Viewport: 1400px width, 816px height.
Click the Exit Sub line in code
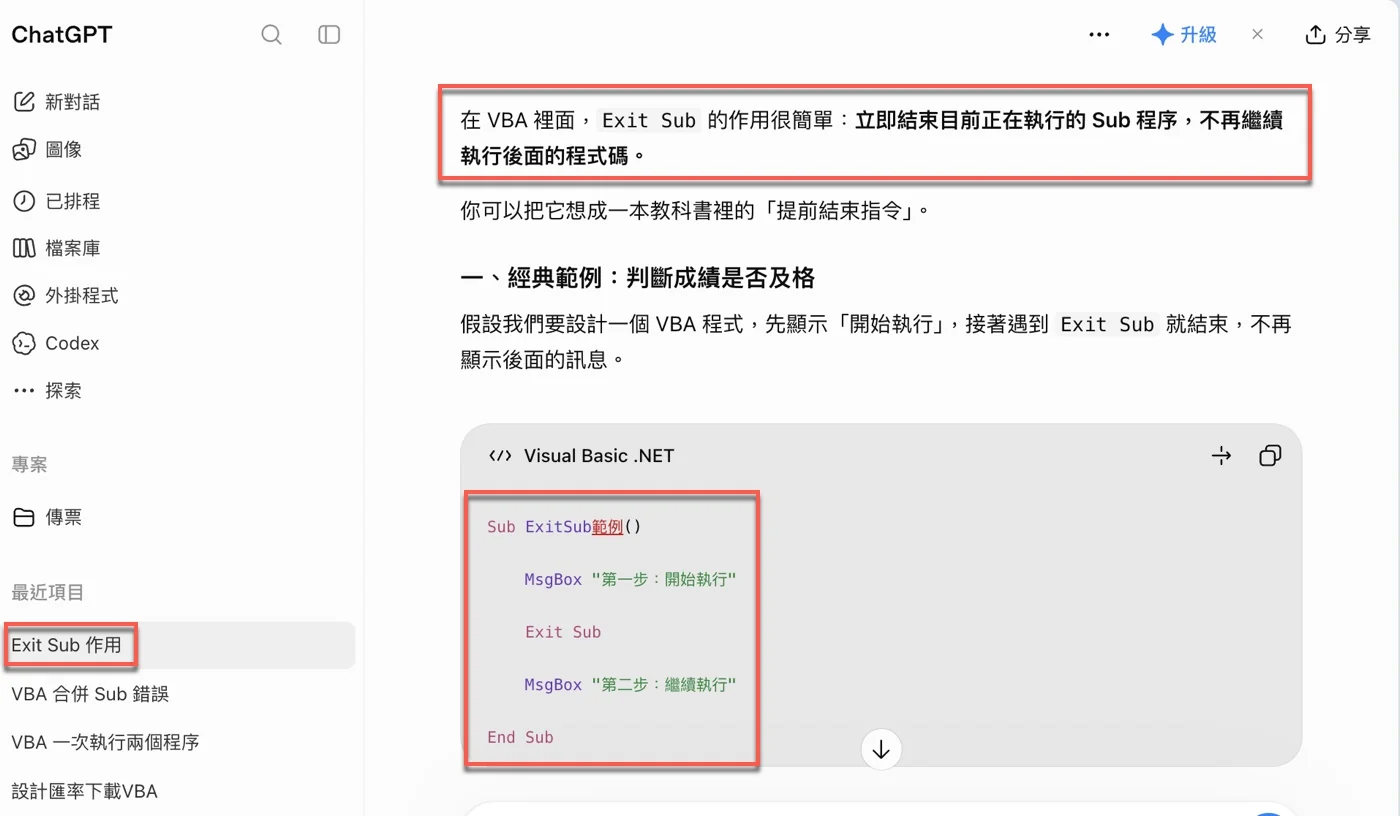pyautogui.click(x=563, y=632)
